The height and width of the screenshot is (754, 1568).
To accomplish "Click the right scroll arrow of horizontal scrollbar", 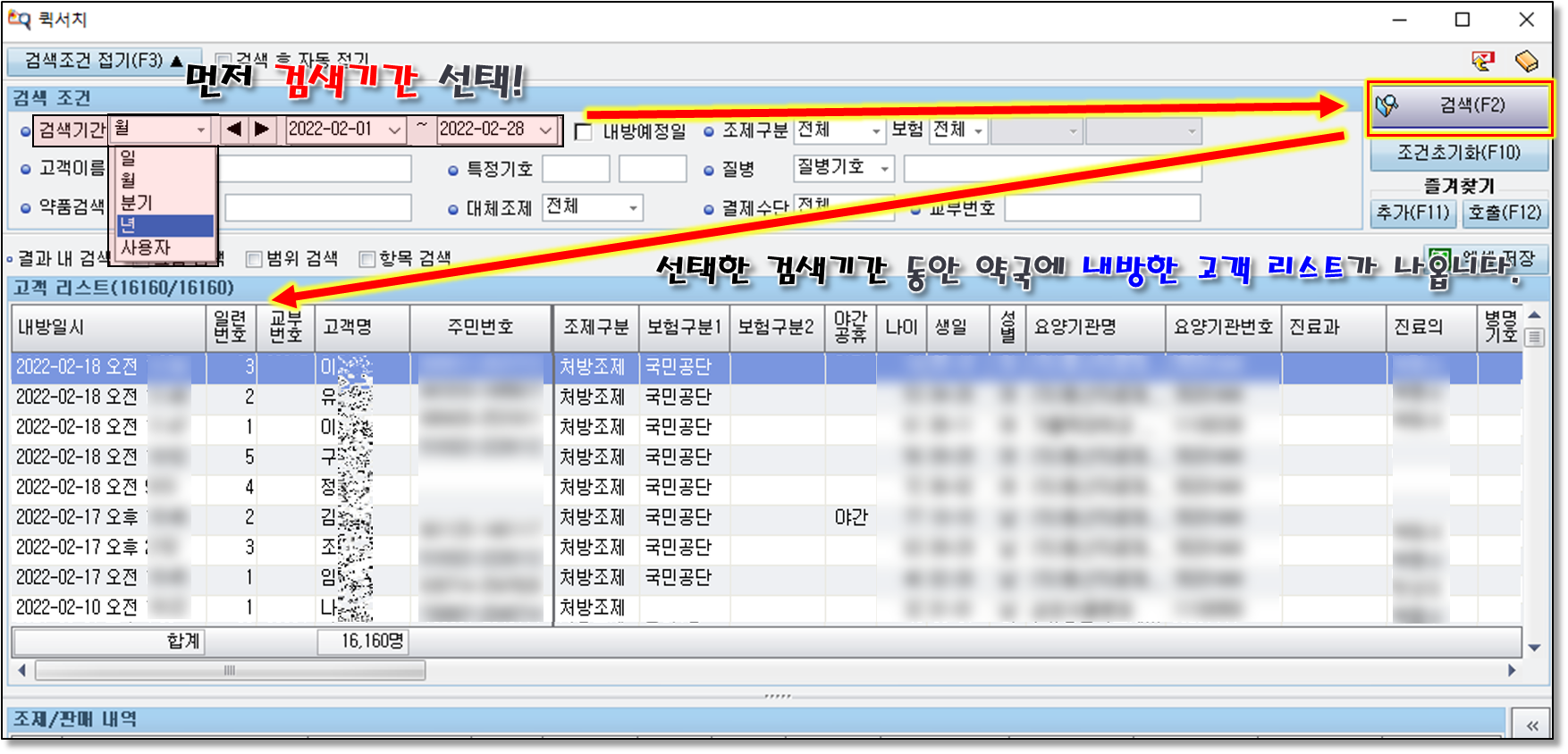I will [x=1512, y=670].
